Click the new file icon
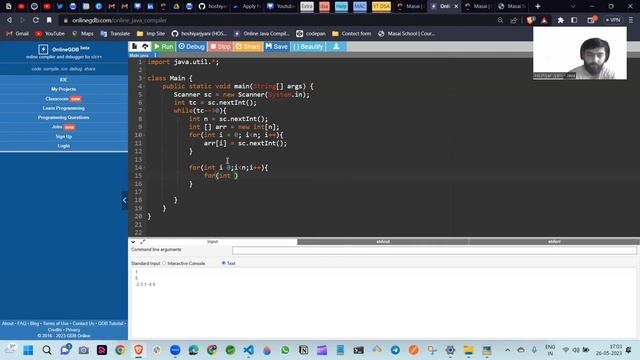Viewport: 640px width, 360px height. tap(134, 47)
